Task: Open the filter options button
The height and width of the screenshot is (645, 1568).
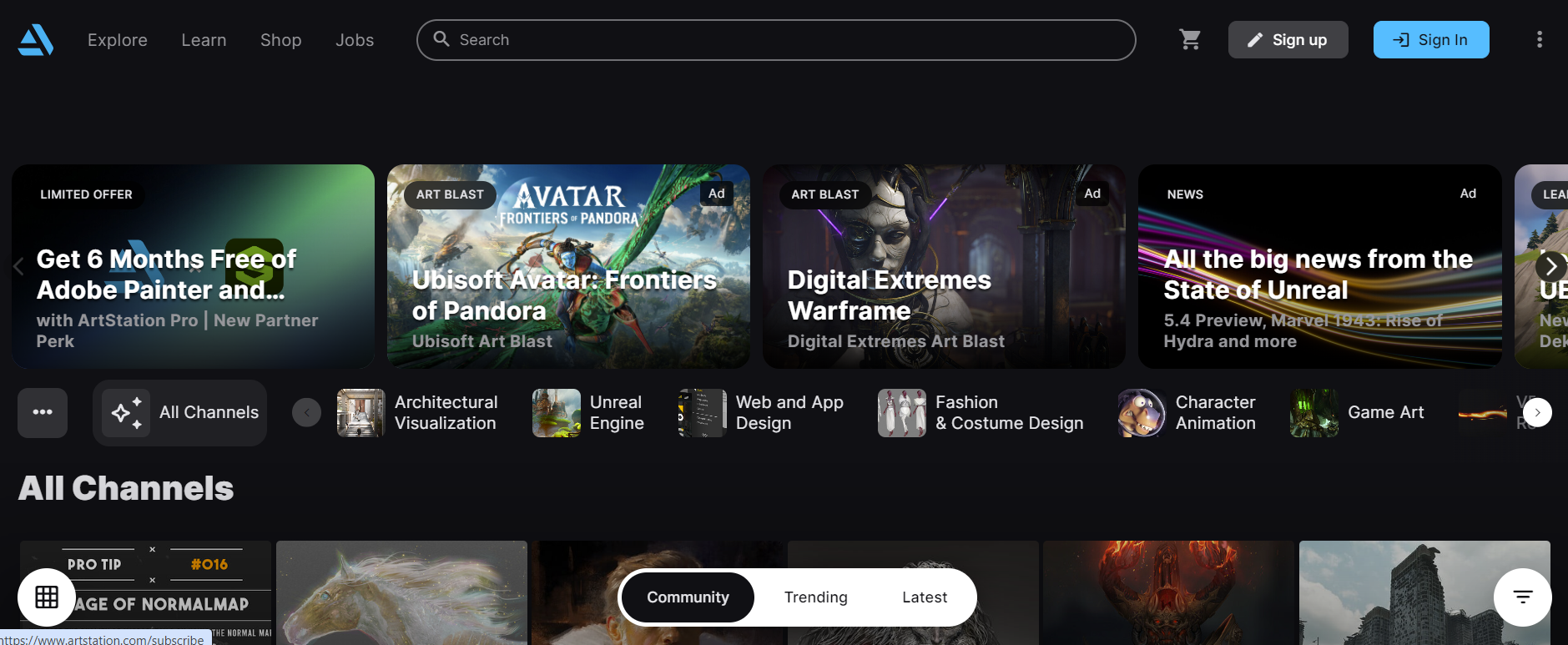Action: [x=1523, y=597]
